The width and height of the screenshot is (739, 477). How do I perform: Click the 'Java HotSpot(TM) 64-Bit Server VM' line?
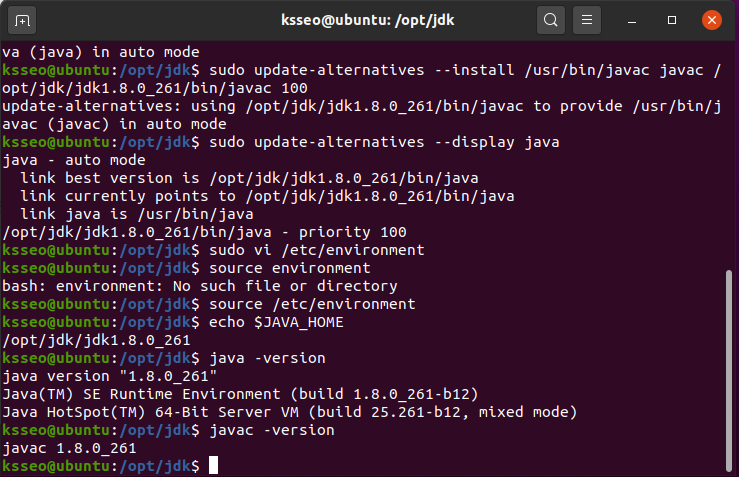(290, 412)
